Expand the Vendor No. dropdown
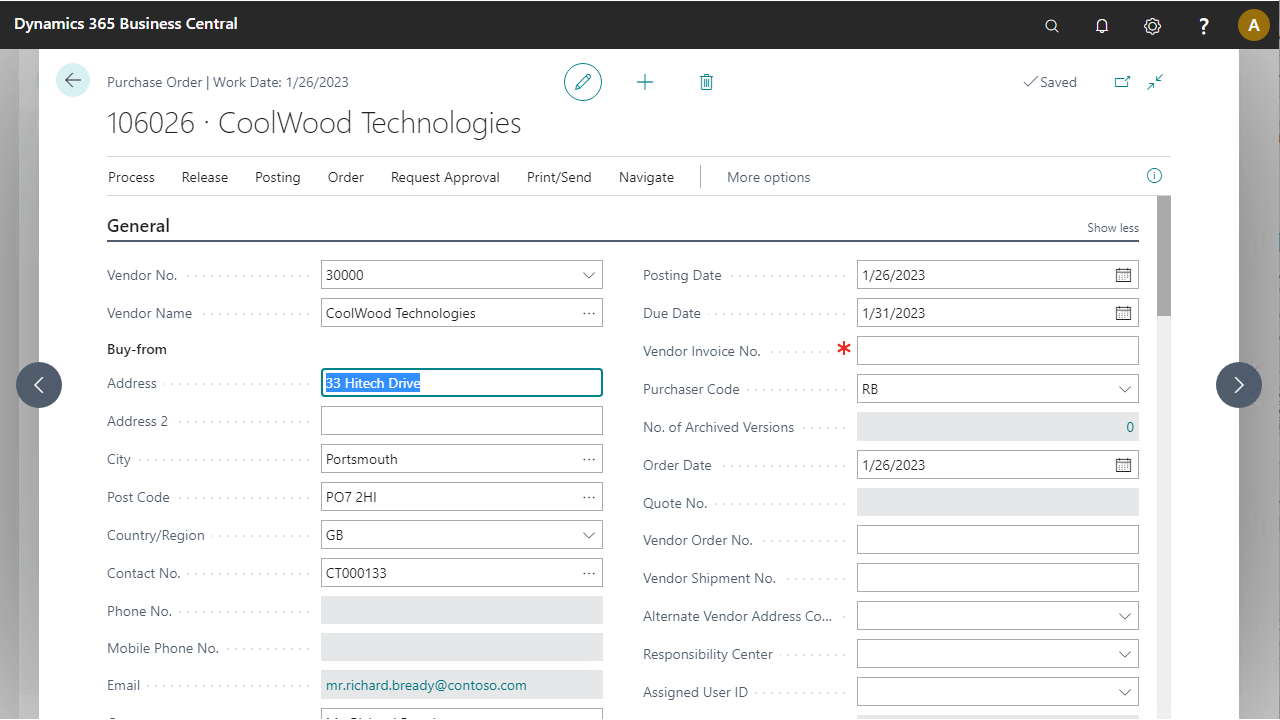The width and height of the screenshot is (1280, 720). coord(589,275)
